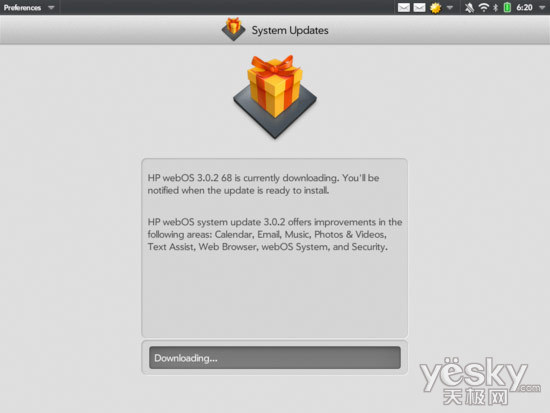Click the webOS 3.0.2 68 downloading message

pyautogui.click(x=263, y=184)
